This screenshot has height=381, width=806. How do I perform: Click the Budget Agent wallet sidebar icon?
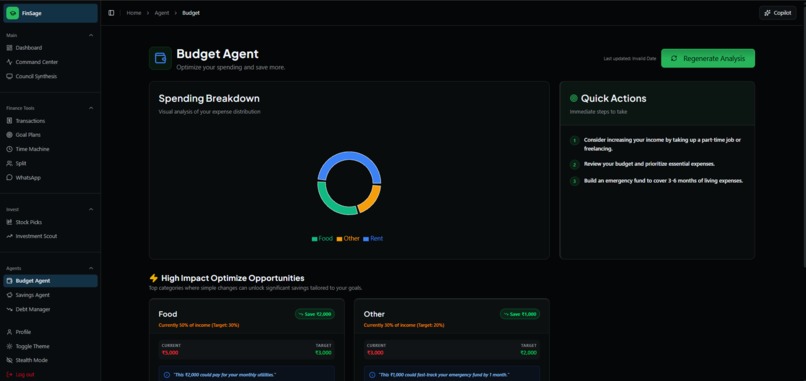pyautogui.click(x=9, y=281)
